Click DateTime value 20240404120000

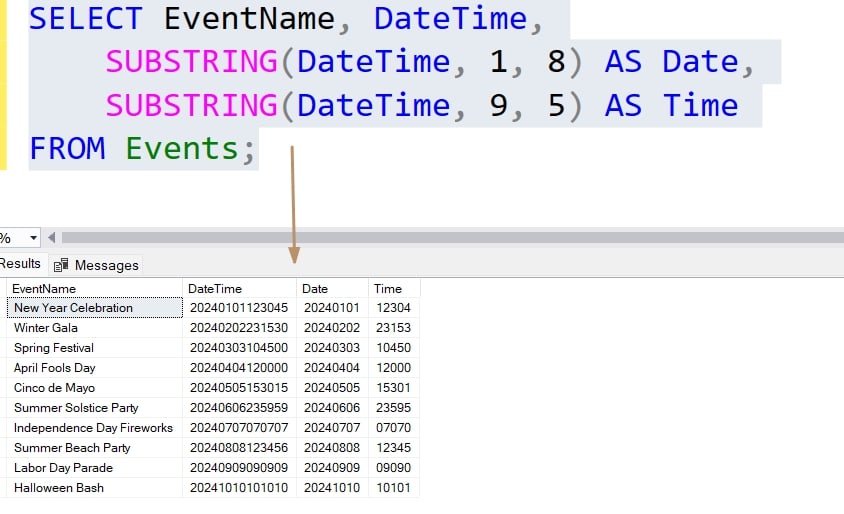239,368
